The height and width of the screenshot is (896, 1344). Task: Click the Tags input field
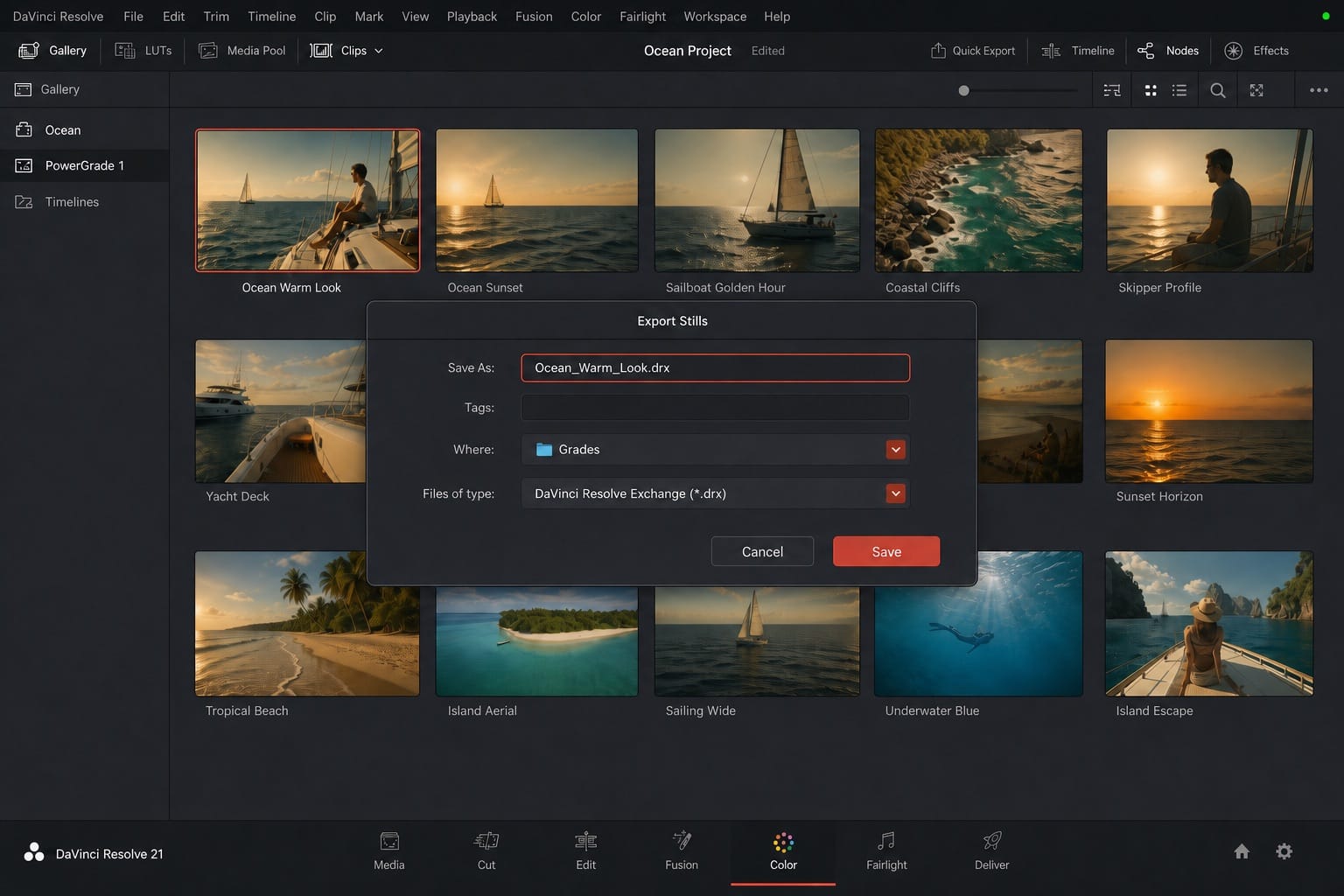715,408
